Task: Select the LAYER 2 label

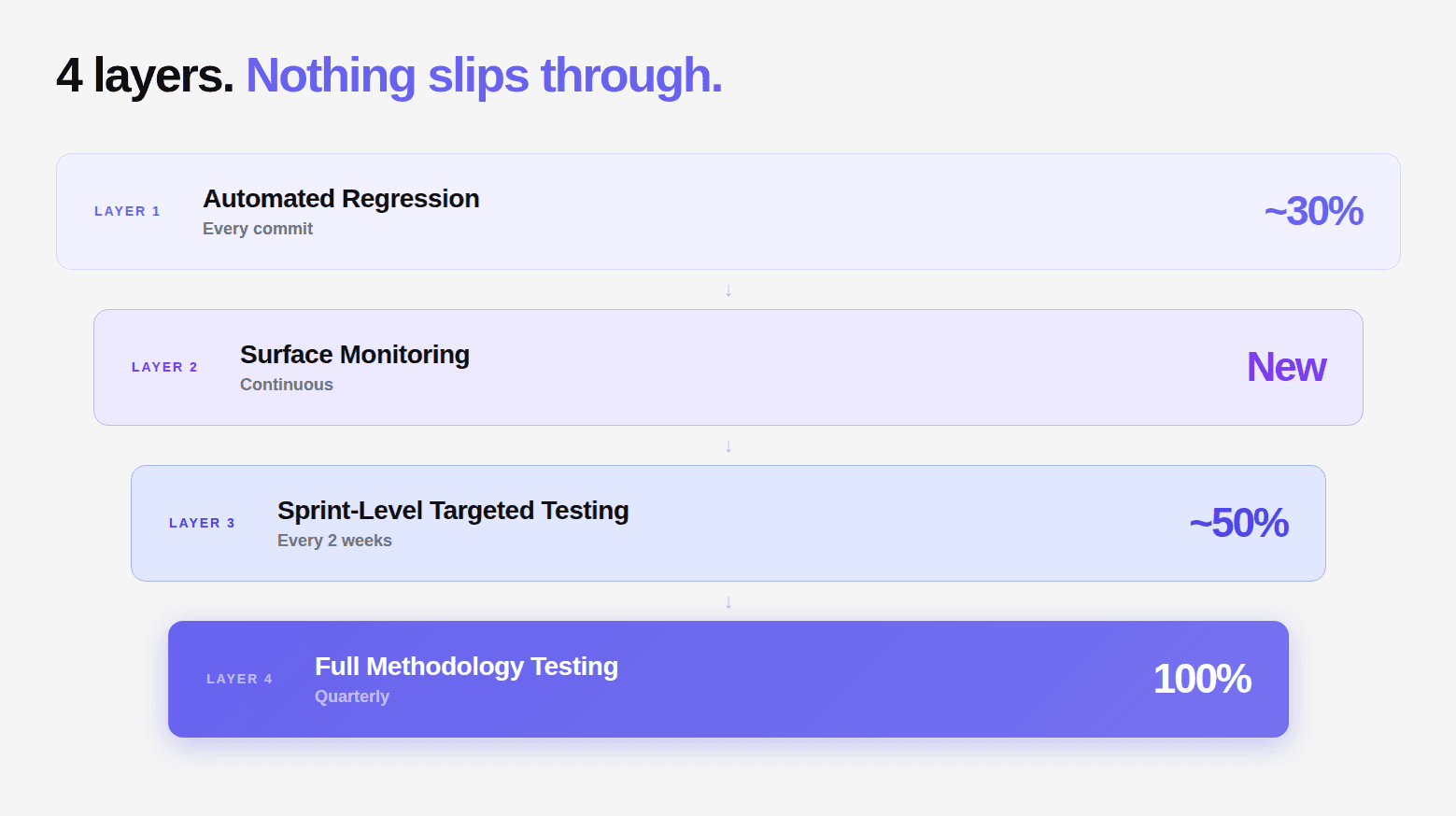Action: (164, 367)
